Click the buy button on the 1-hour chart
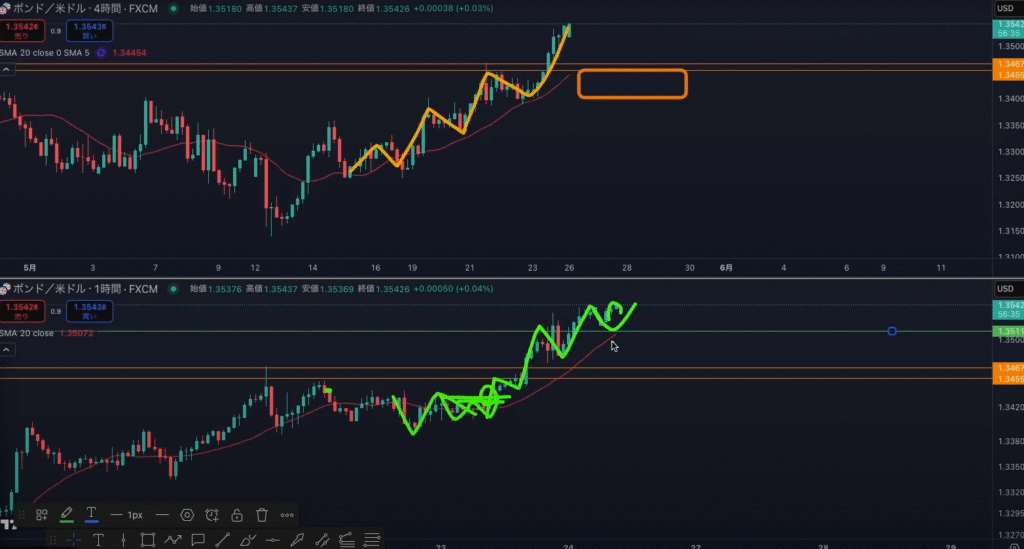 (89, 311)
